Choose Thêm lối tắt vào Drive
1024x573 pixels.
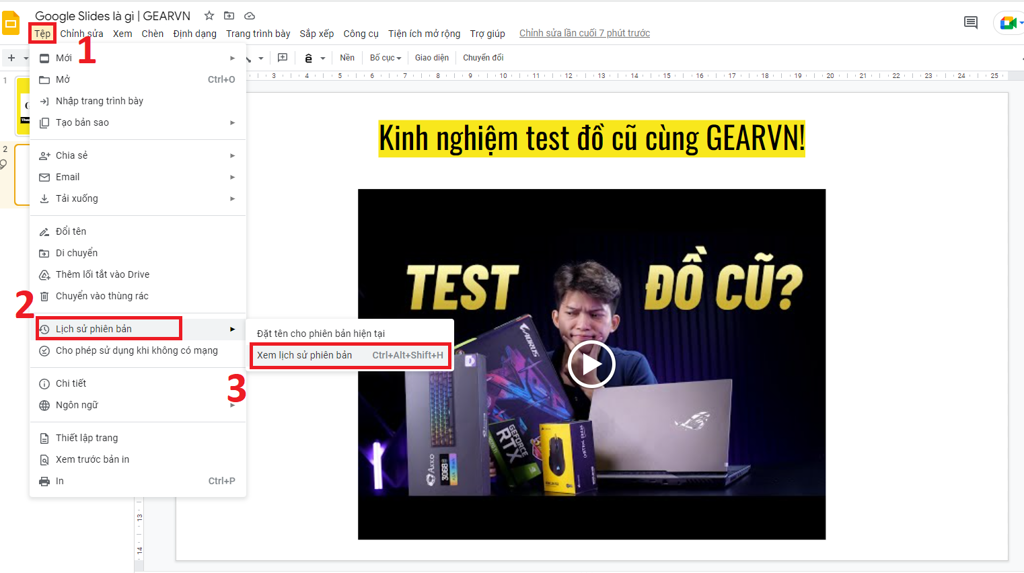[138, 274]
